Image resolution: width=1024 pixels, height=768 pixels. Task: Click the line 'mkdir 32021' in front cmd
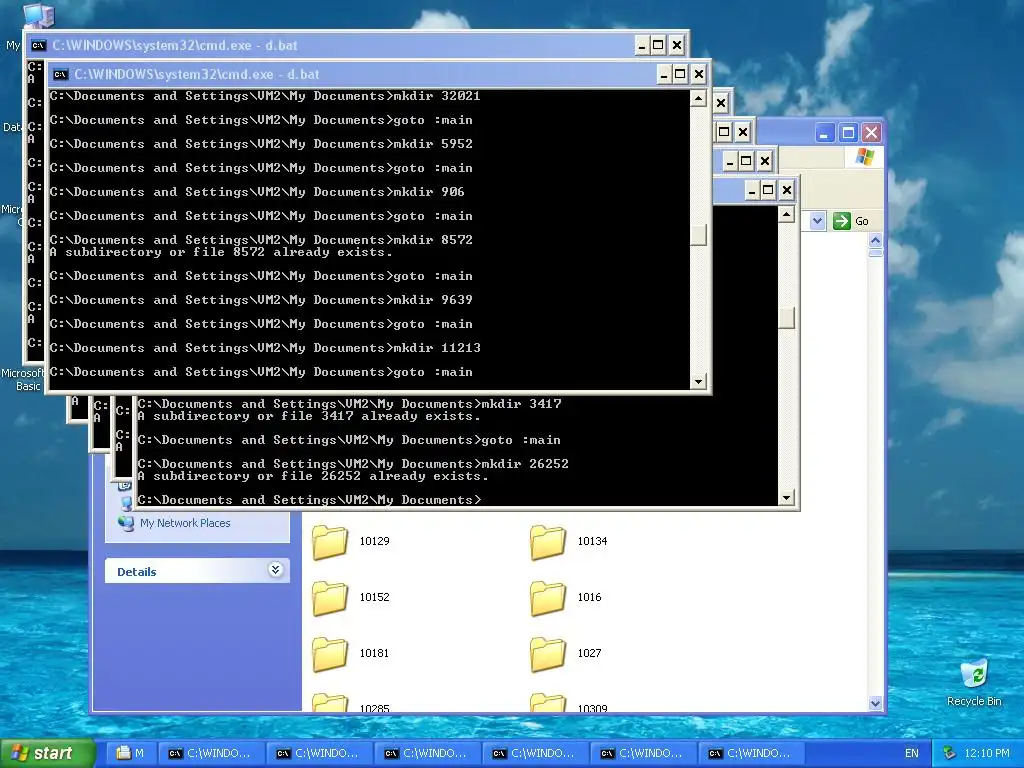(265, 96)
